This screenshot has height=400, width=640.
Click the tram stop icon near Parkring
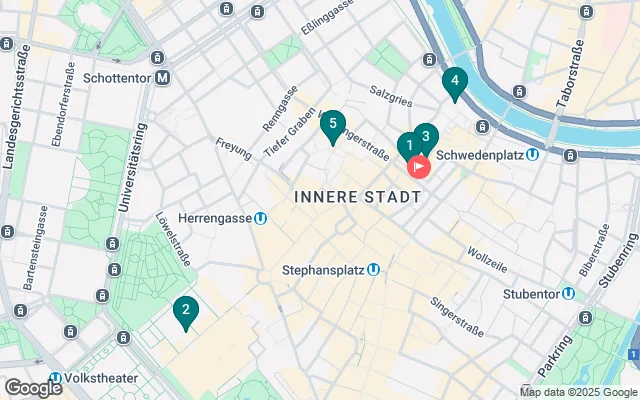(585, 317)
